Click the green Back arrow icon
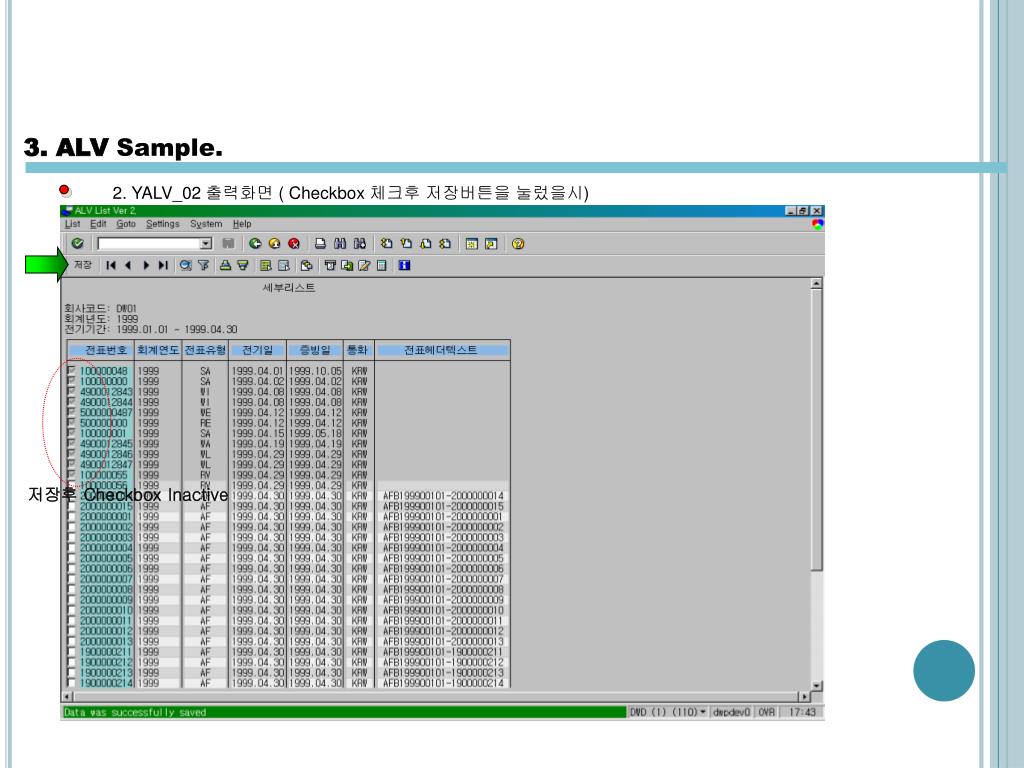The image size is (1024, 768). [255, 244]
